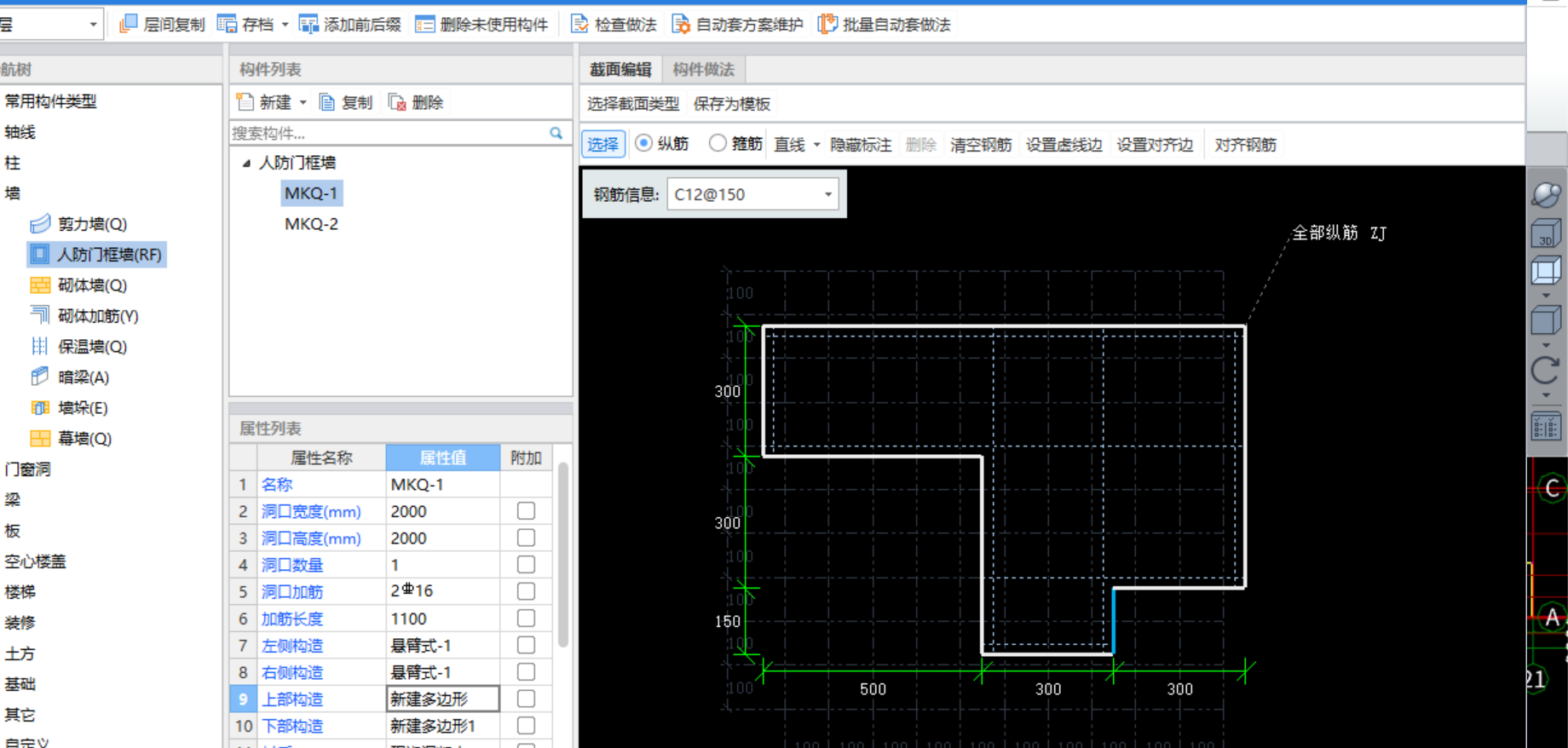Collapse the 人防门框墙 tree node
Image resolution: width=1568 pixels, height=748 pixels.
point(246,163)
